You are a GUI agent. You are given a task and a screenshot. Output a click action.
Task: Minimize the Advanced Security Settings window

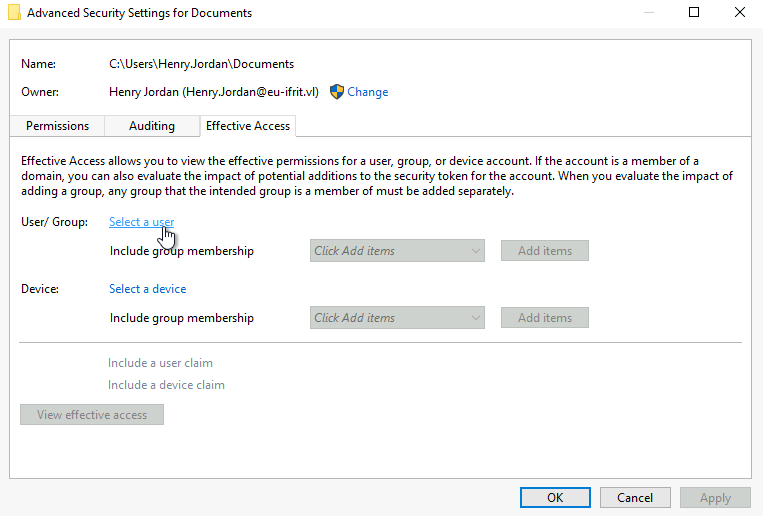[x=649, y=12]
